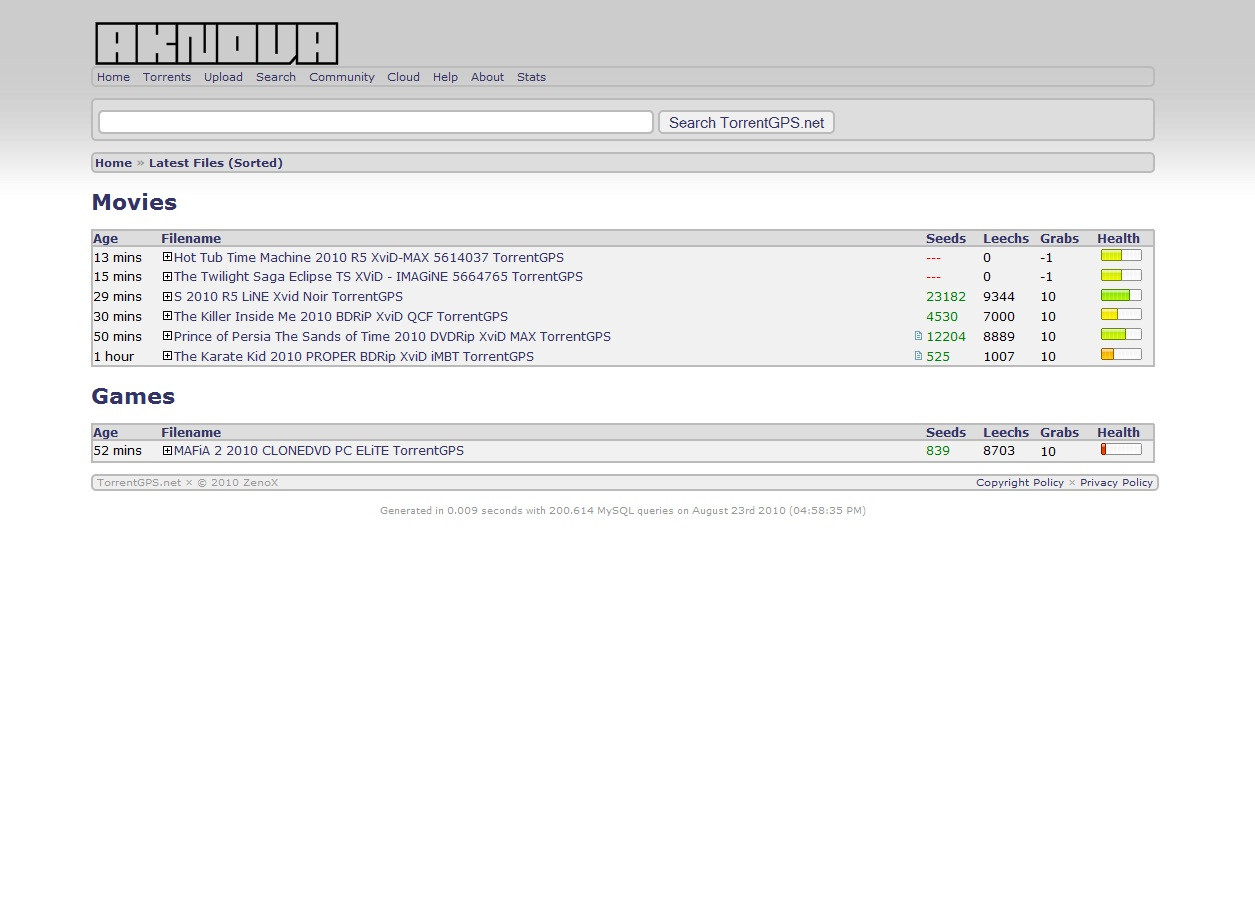Image resolution: width=1255 pixels, height=904 pixels.
Task: Expand The Killer Inside Me row
Action: click(167, 316)
